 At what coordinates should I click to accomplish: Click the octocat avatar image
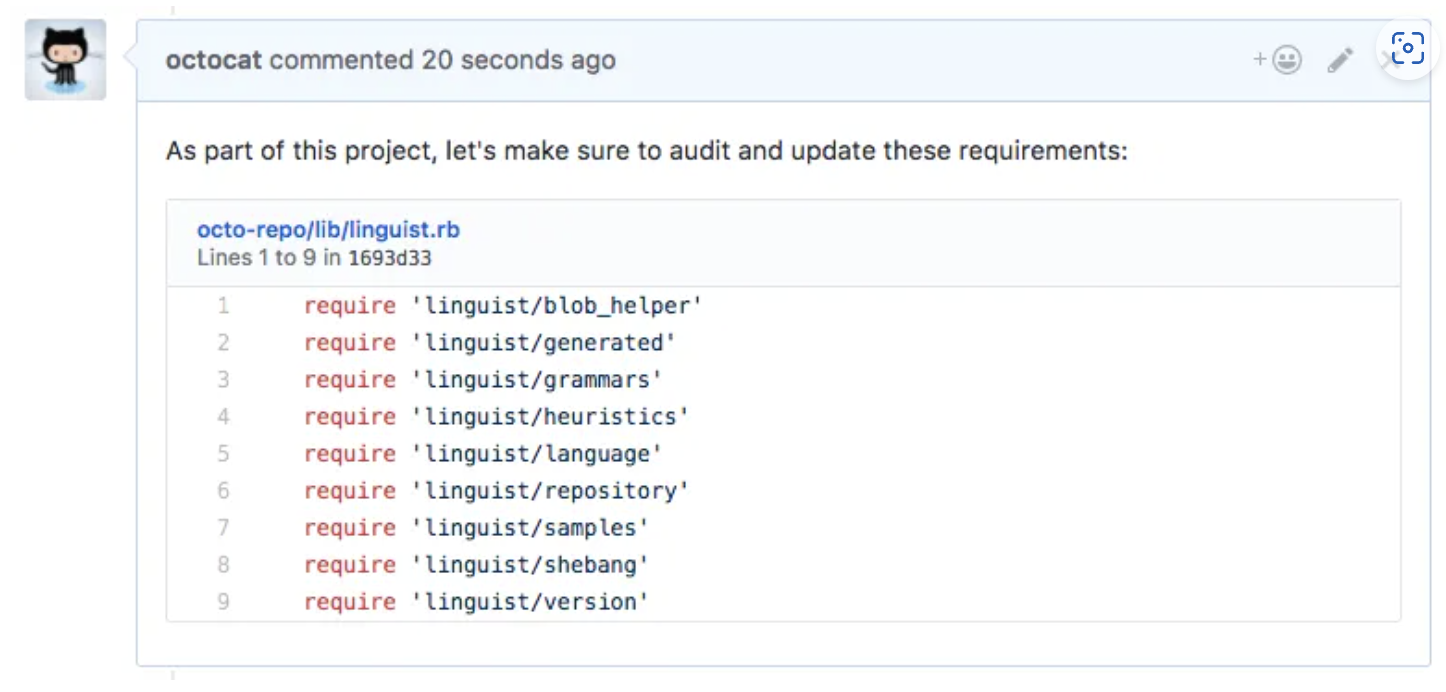[x=65, y=60]
